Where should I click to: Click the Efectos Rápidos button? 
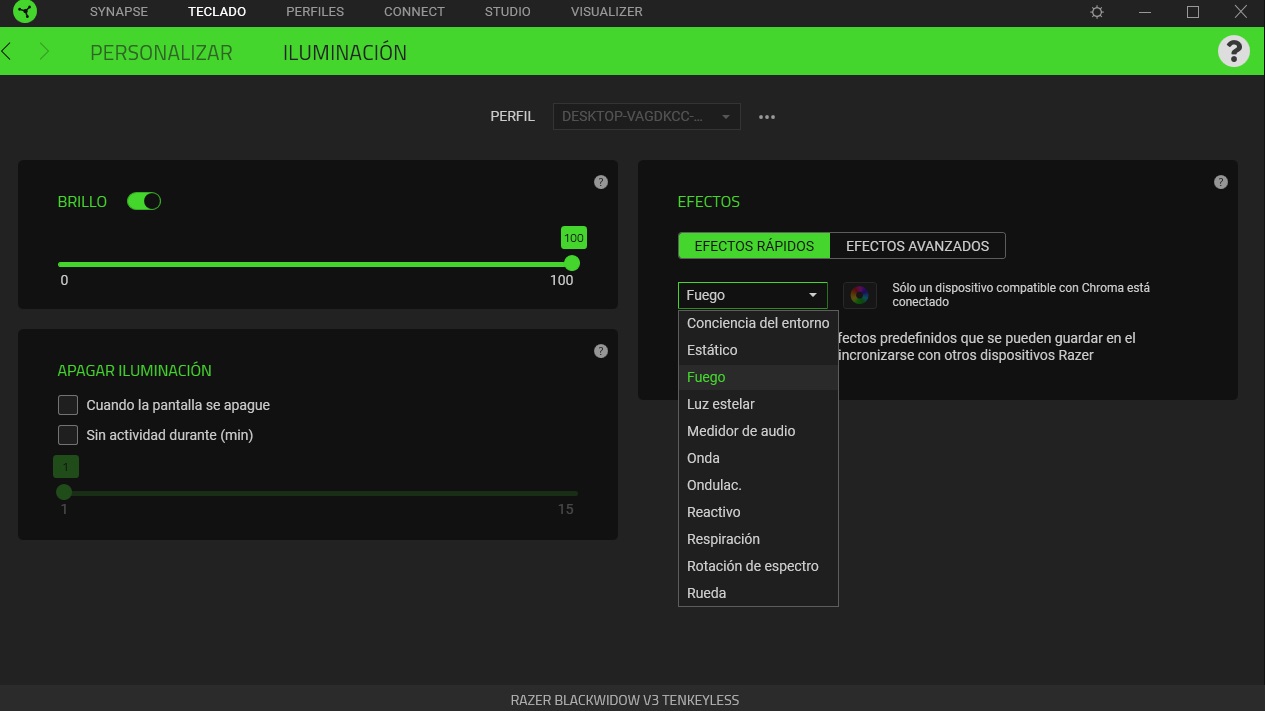(x=754, y=246)
